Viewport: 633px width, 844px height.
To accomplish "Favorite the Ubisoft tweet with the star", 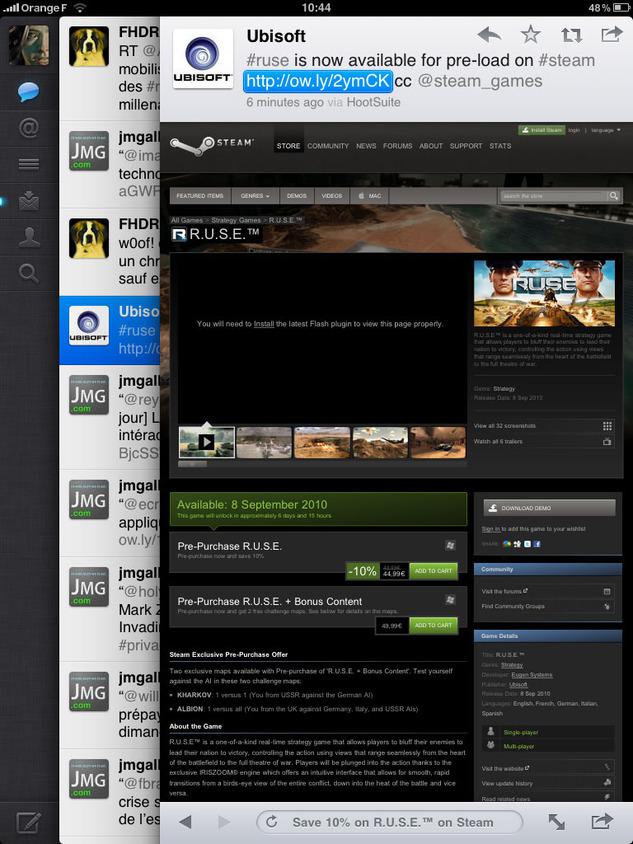I will [x=530, y=35].
